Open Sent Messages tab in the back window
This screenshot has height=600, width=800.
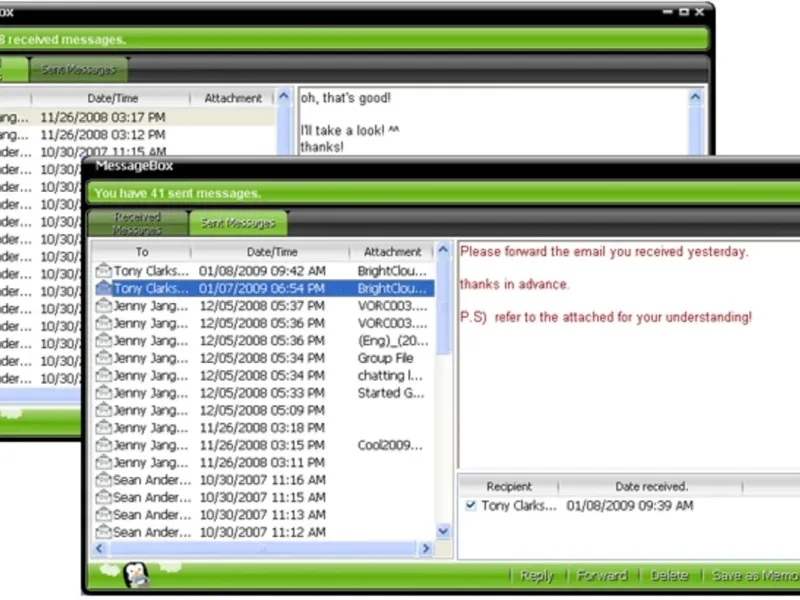point(79,70)
